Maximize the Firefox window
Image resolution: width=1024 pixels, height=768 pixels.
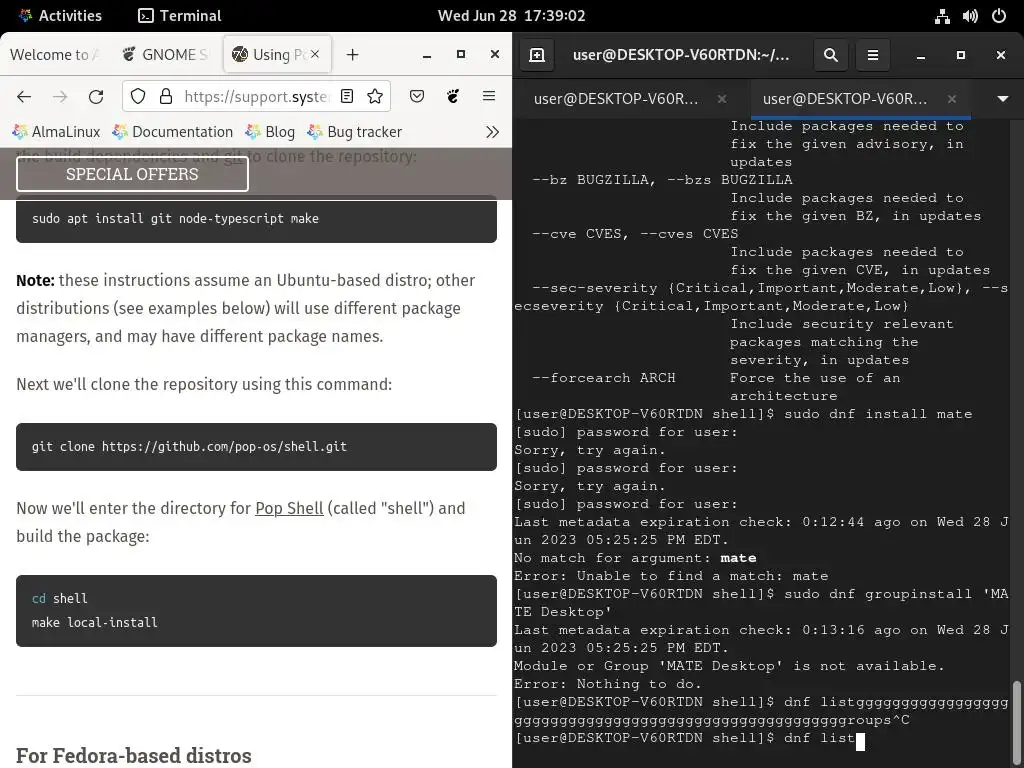click(461, 55)
